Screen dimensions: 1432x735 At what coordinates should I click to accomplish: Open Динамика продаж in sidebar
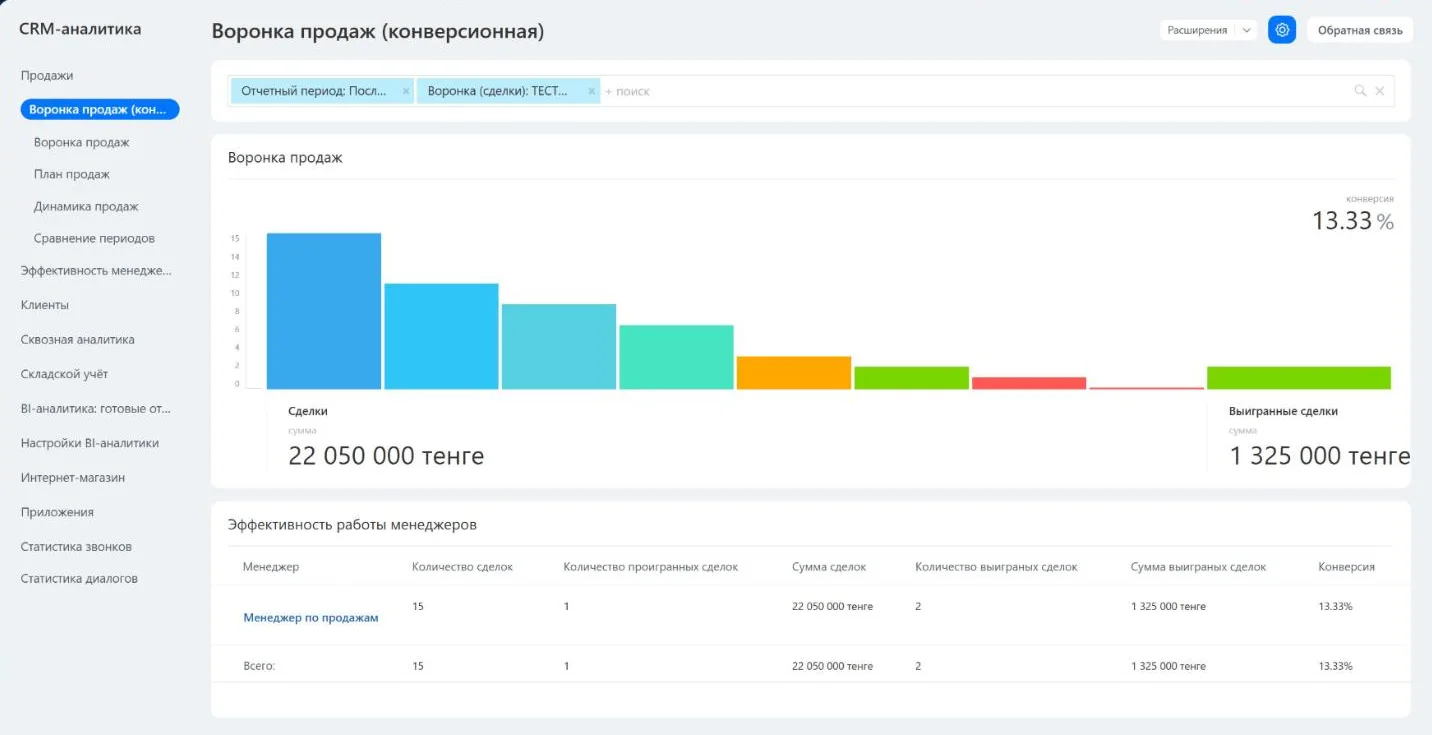(86, 206)
